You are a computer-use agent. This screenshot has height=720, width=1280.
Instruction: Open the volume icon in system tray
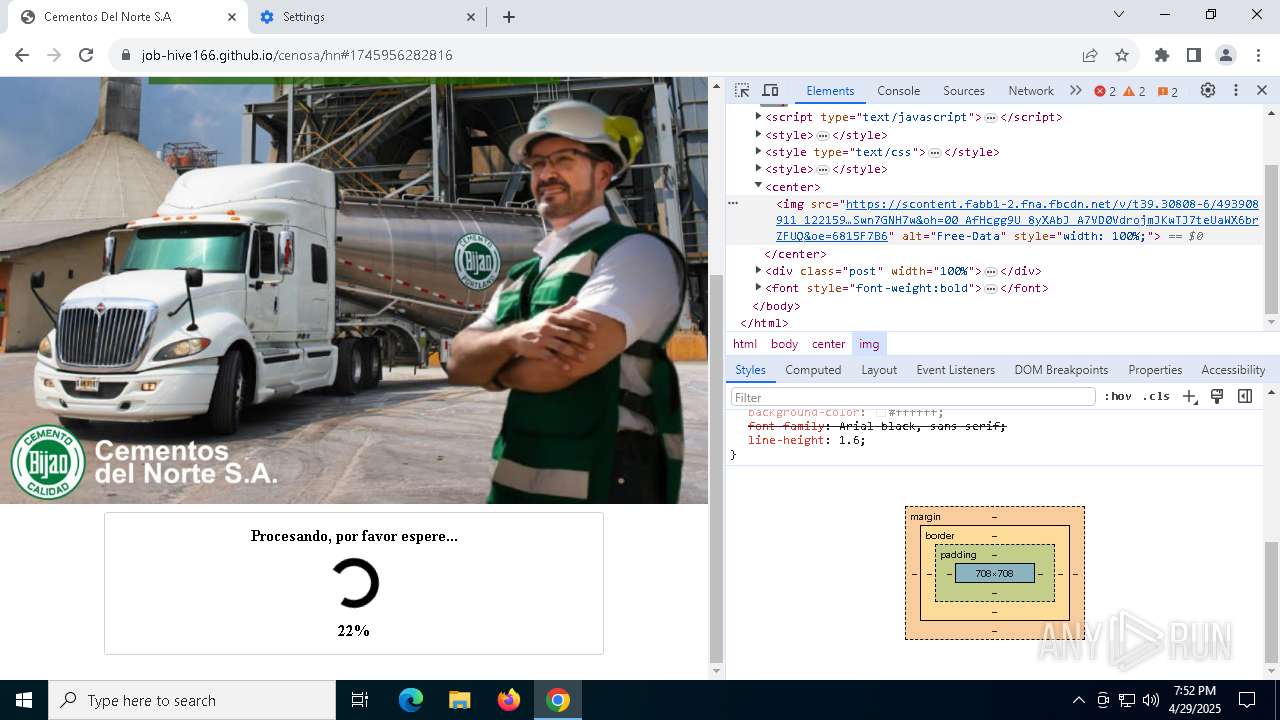[1151, 700]
